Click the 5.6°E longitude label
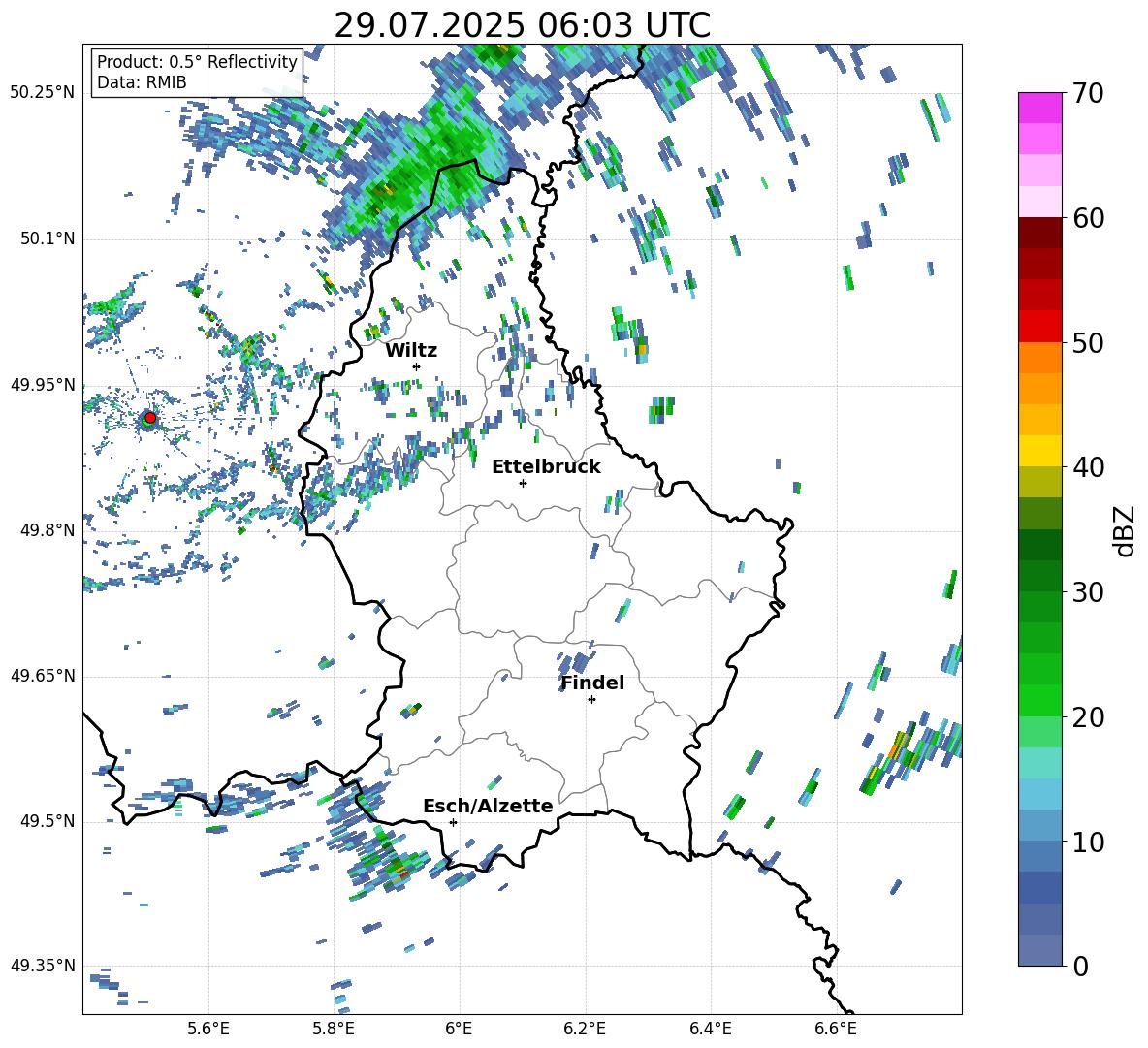Screen dimensions: 1148x1048 pos(208,1029)
